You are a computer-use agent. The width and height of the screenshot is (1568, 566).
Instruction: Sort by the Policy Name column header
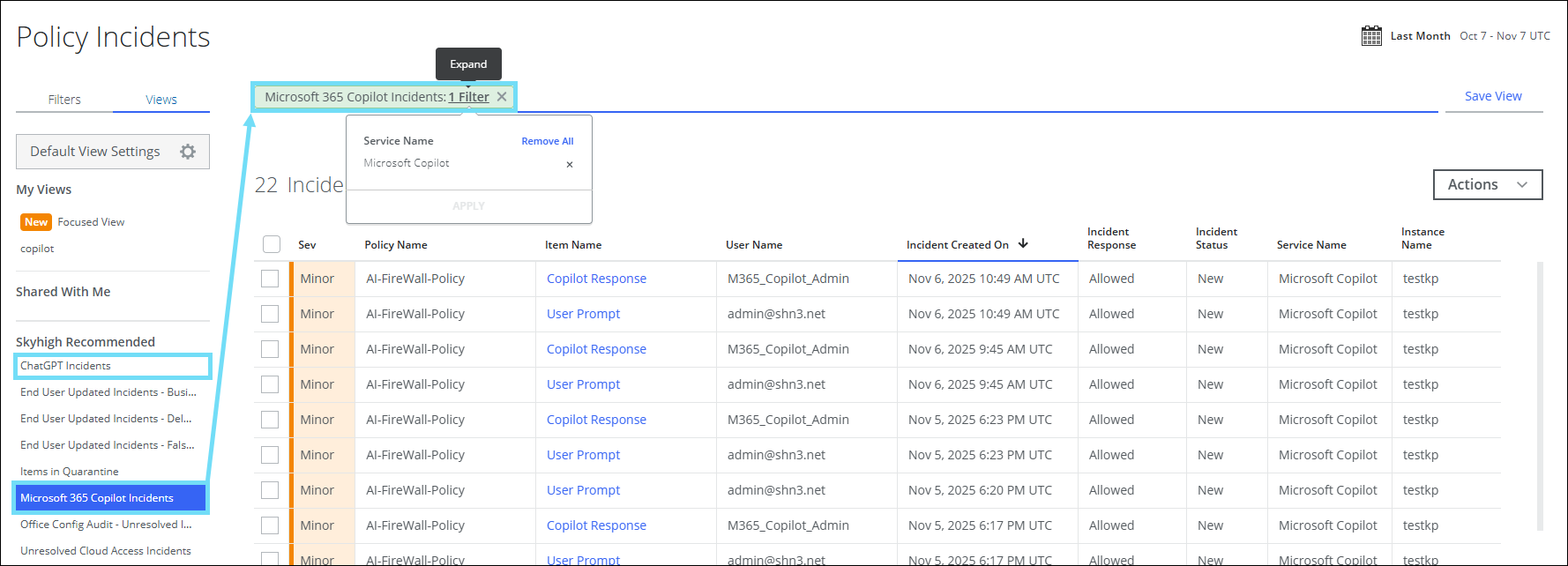[396, 245]
